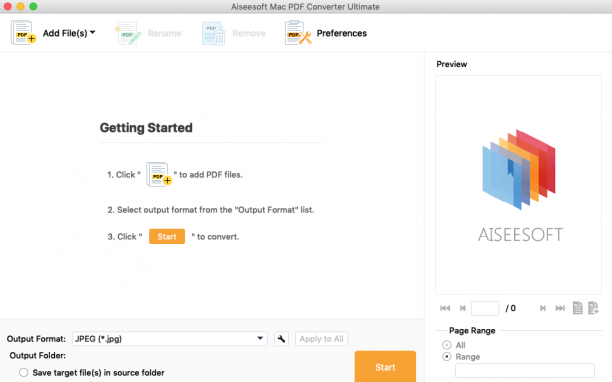Click the add PDF icon in Getting Started
612x382 pixels.
coord(159,174)
